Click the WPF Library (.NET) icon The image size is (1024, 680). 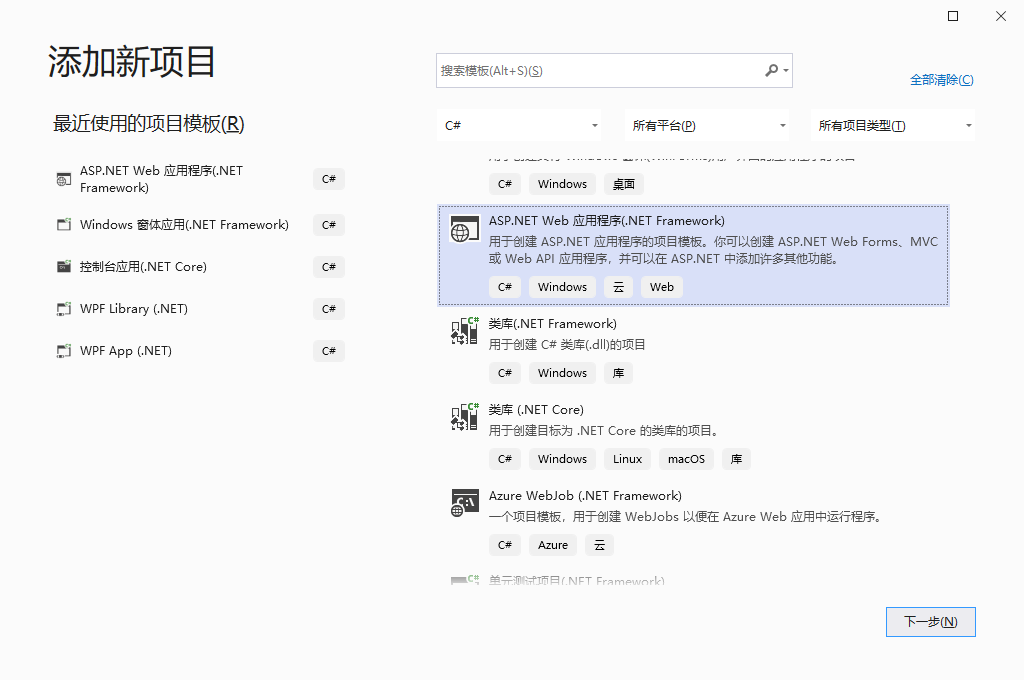point(63,309)
